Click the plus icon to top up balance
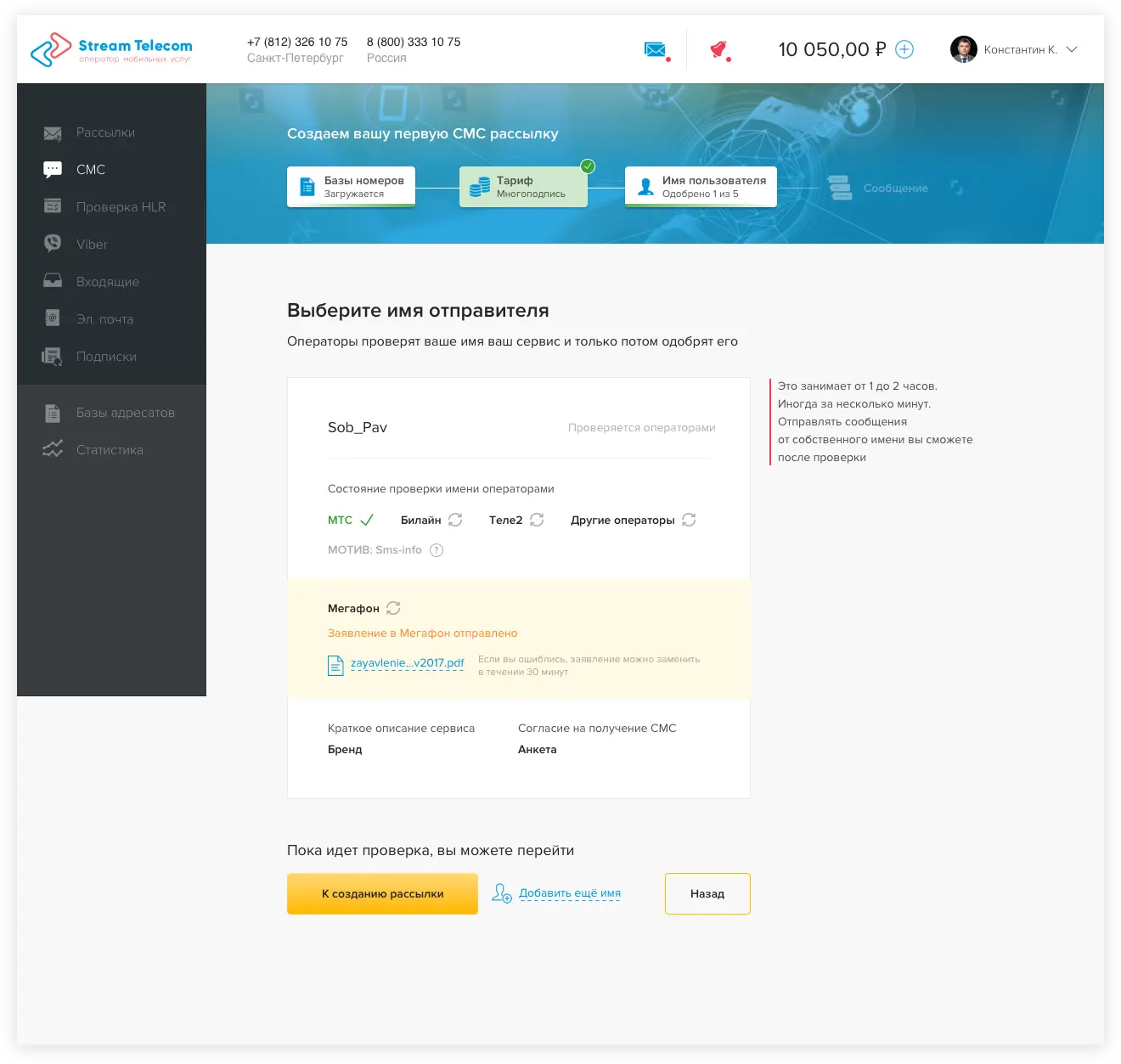Viewport: 1121px width, 1064px height. tap(904, 49)
